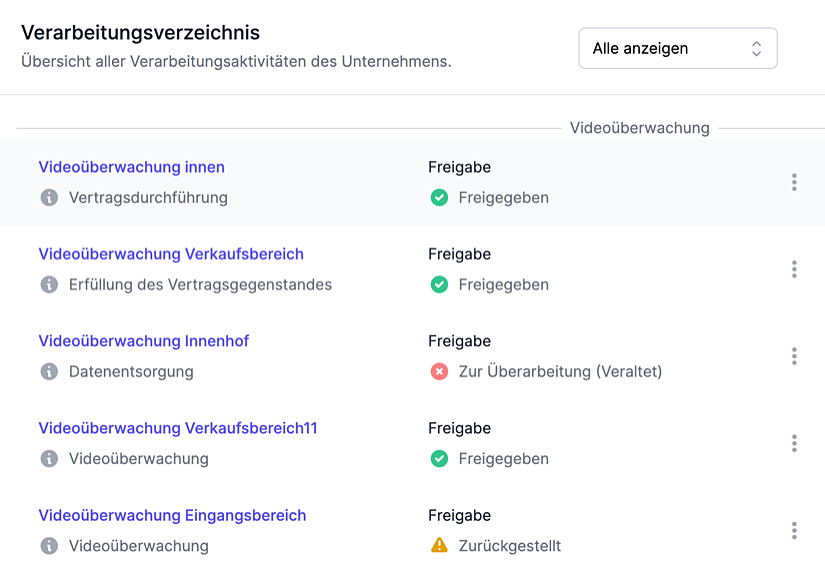Open the 'Alle anzeigen' filter dropdown
Viewport: 825px width, 570px height.
click(677, 48)
